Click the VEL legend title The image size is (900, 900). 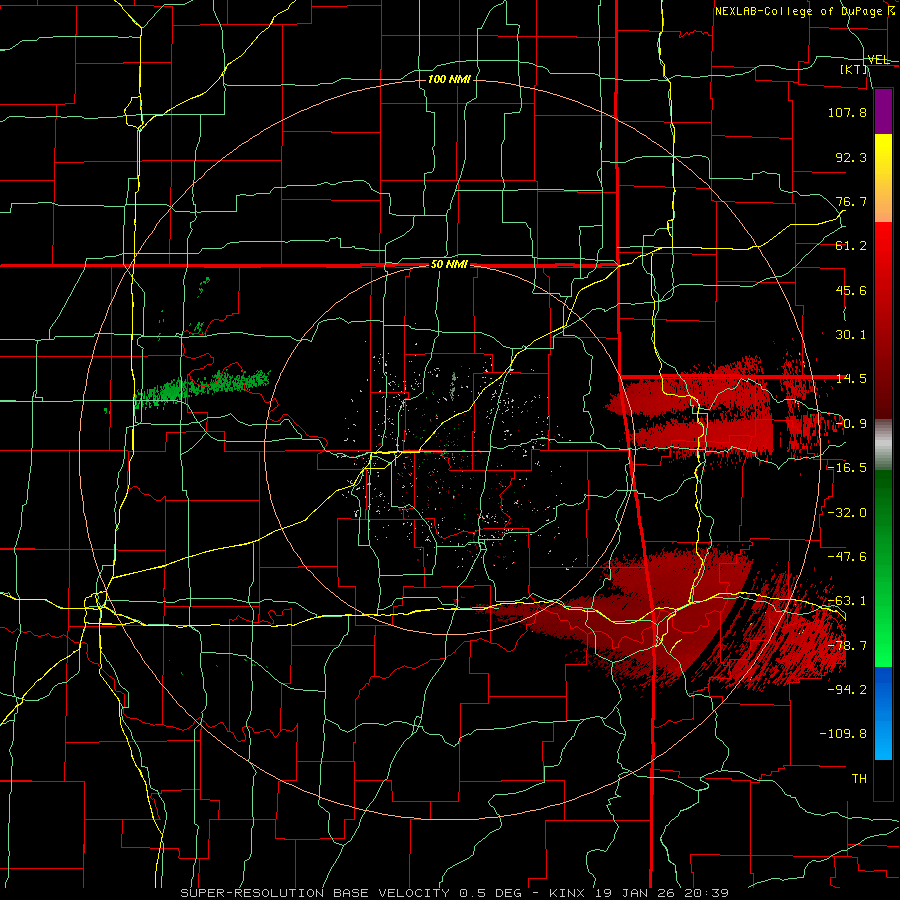click(x=879, y=60)
